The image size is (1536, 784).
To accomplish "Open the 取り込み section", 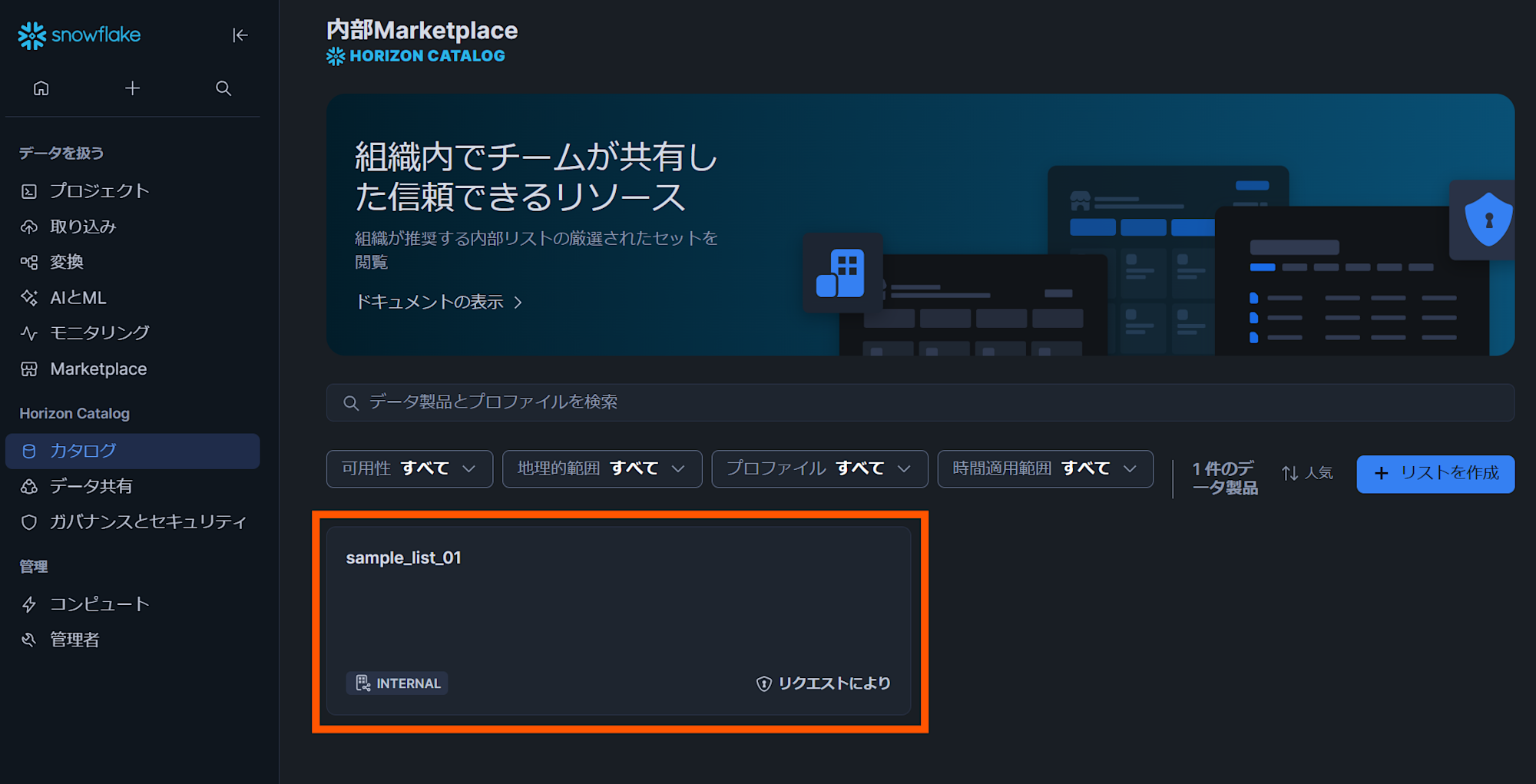I will (x=83, y=227).
